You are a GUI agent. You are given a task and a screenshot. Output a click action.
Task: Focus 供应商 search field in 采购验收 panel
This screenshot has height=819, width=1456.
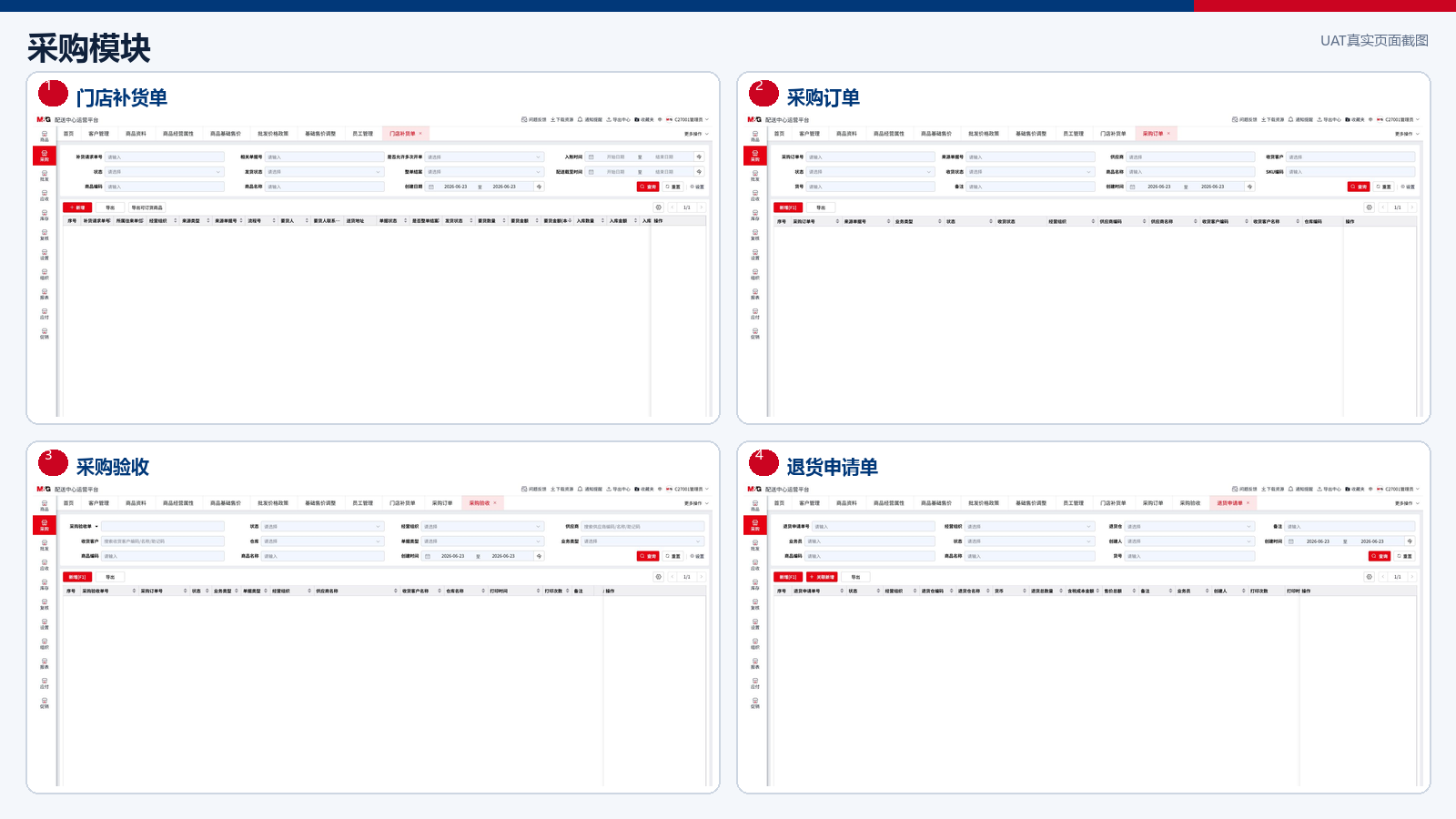click(642, 527)
